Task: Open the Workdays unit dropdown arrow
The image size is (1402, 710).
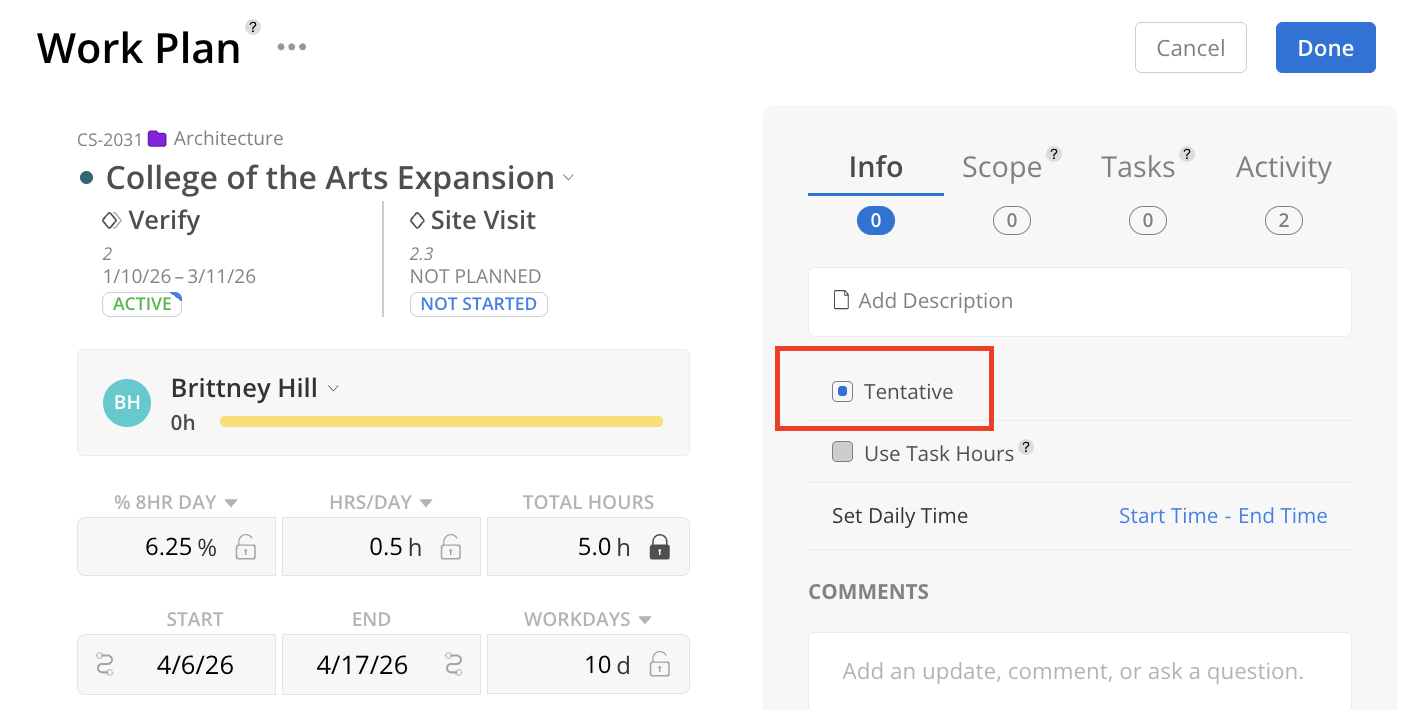Action: [645, 619]
